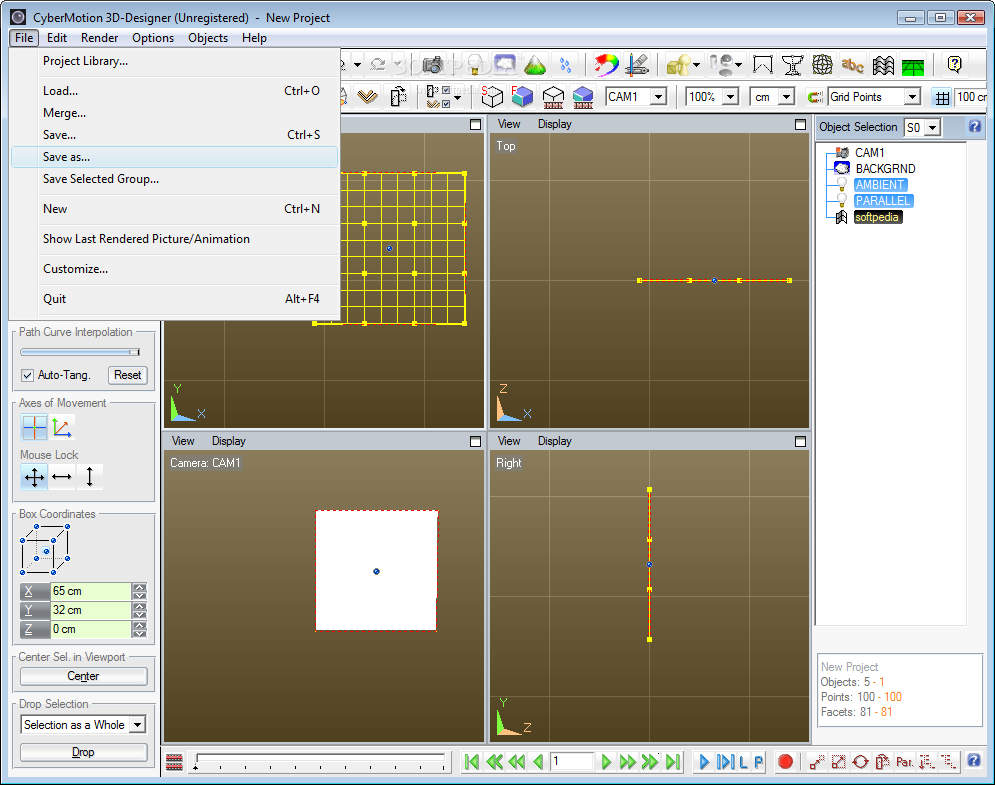Select the softpedia object in tree
The width and height of the screenshot is (995, 785).
[877, 217]
